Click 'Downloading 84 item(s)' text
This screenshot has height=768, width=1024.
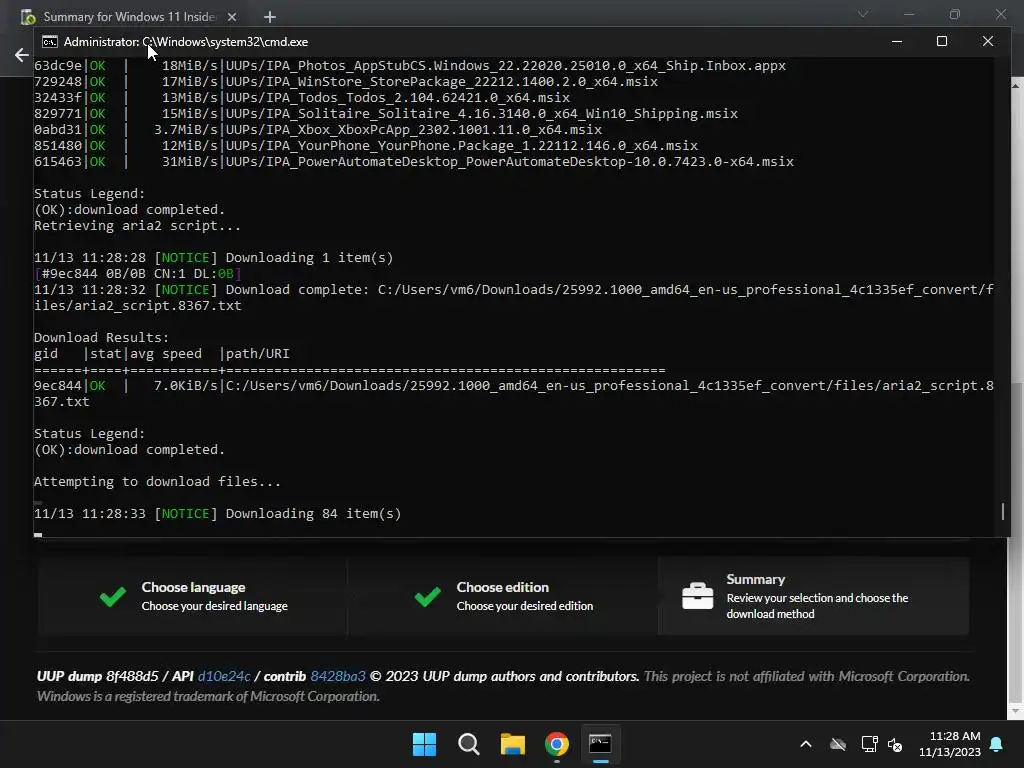[x=313, y=513]
